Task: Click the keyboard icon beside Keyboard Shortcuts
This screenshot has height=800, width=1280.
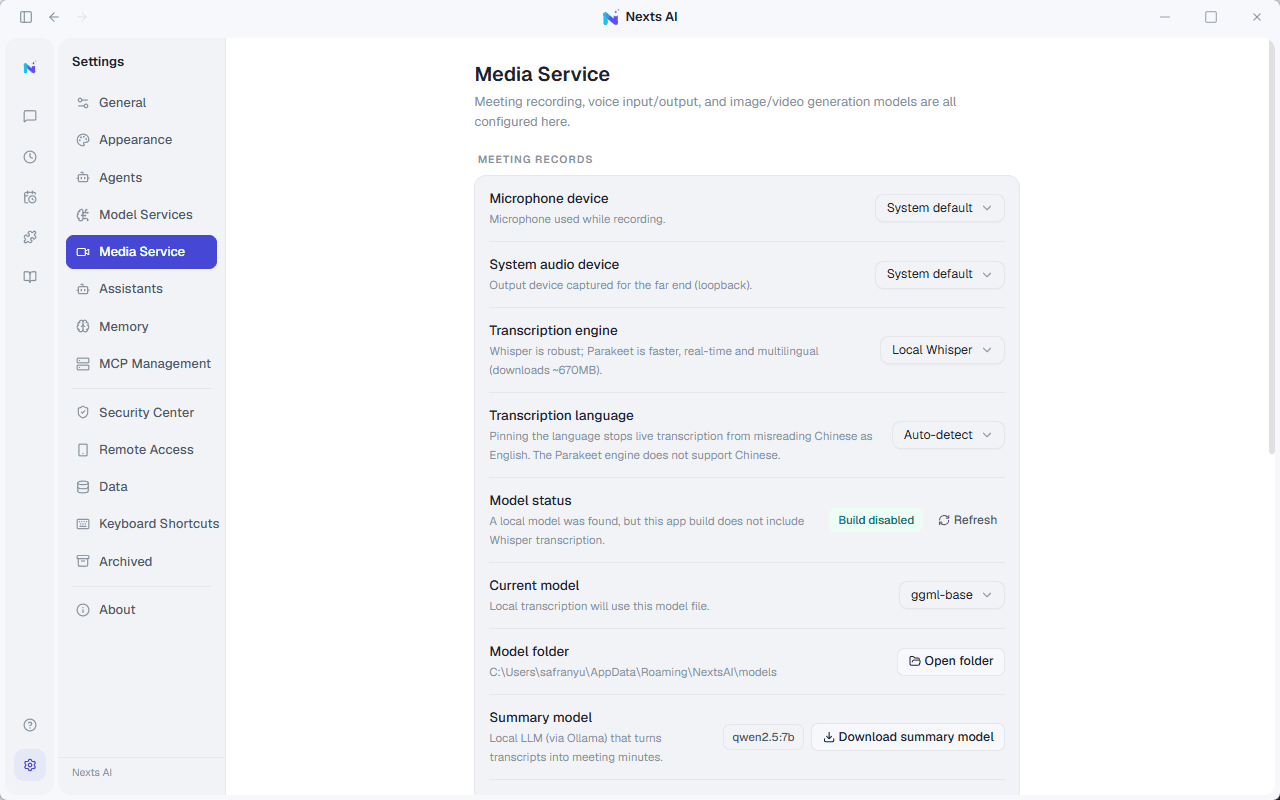Action: (83, 524)
